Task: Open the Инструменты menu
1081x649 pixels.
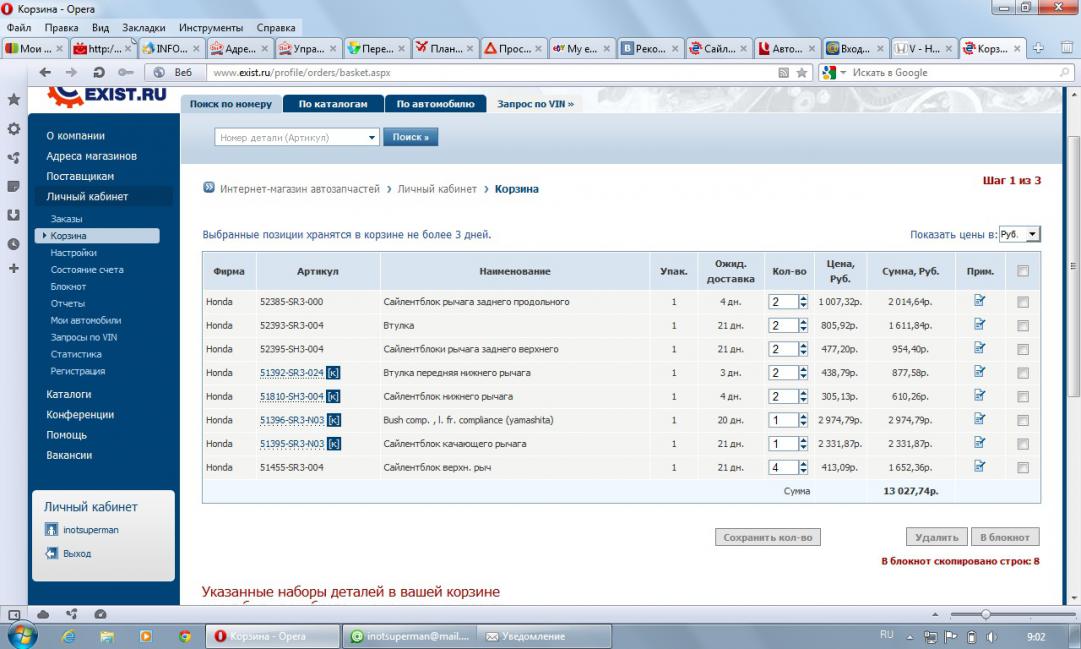Action: click(211, 28)
